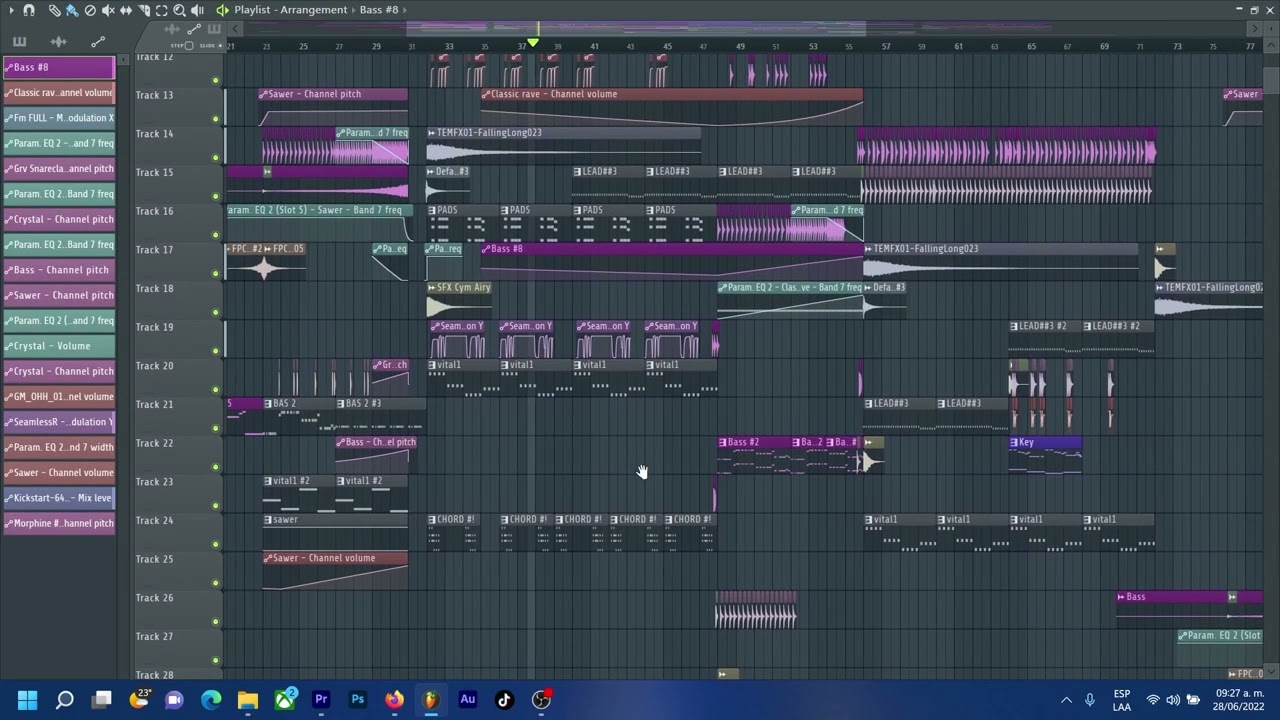
Task: Click the Track 16 header label
Action: pos(154,211)
